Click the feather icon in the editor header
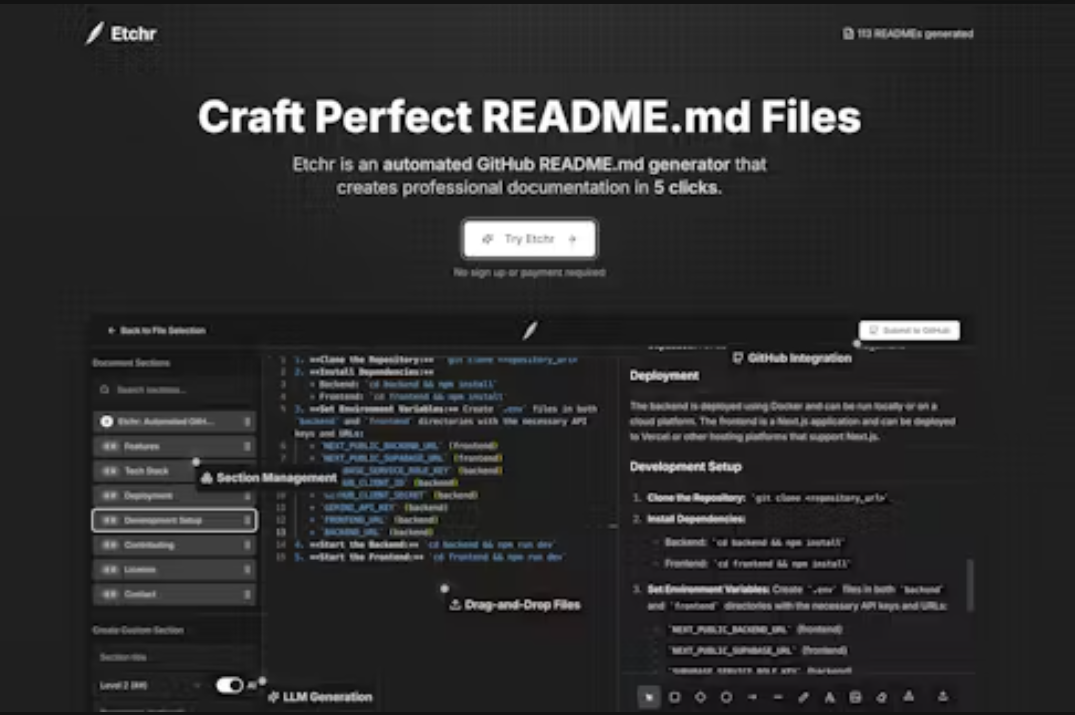This screenshot has width=1075, height=715. tap(529, 330)
